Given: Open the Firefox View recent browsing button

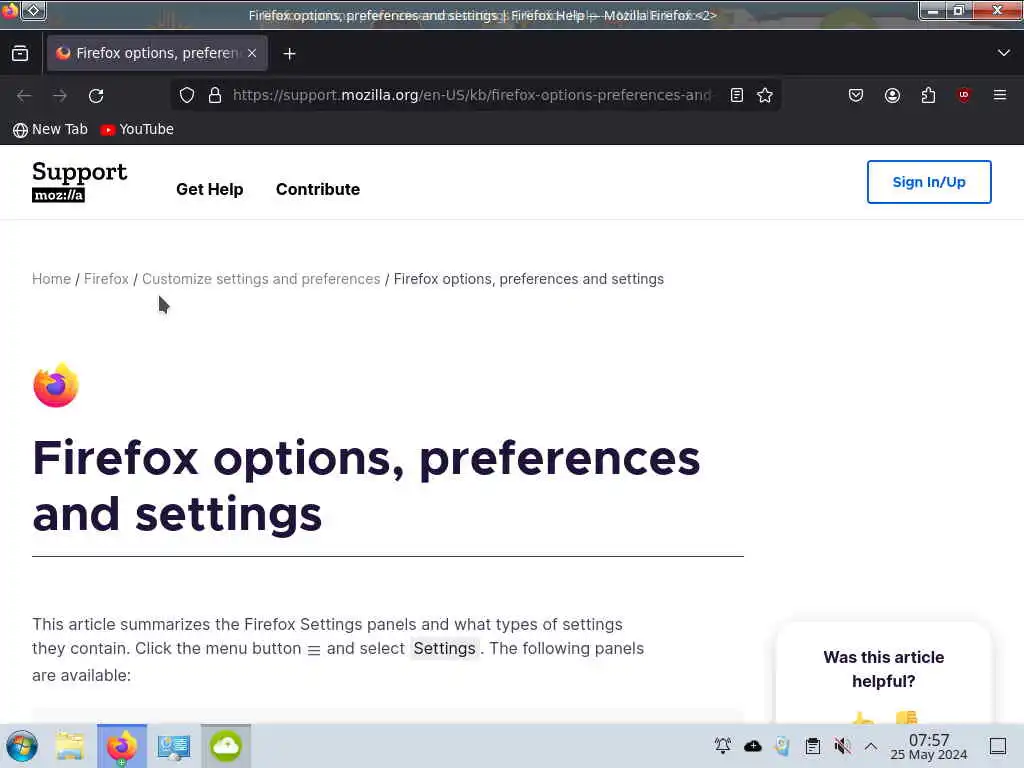Looking at the screenshot, I should (x=20, y=54).
